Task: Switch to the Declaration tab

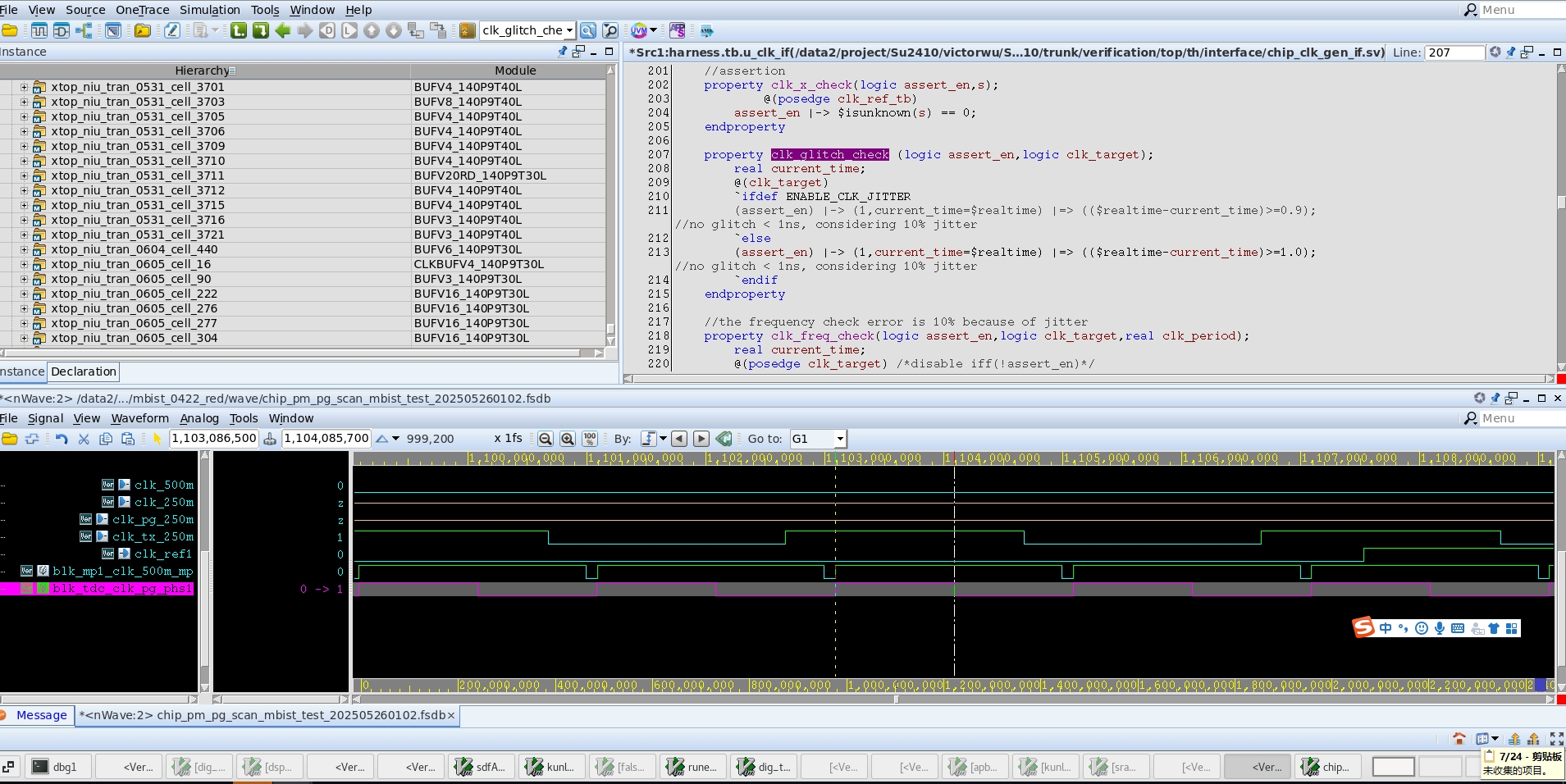Action: (x=84, y=371)
